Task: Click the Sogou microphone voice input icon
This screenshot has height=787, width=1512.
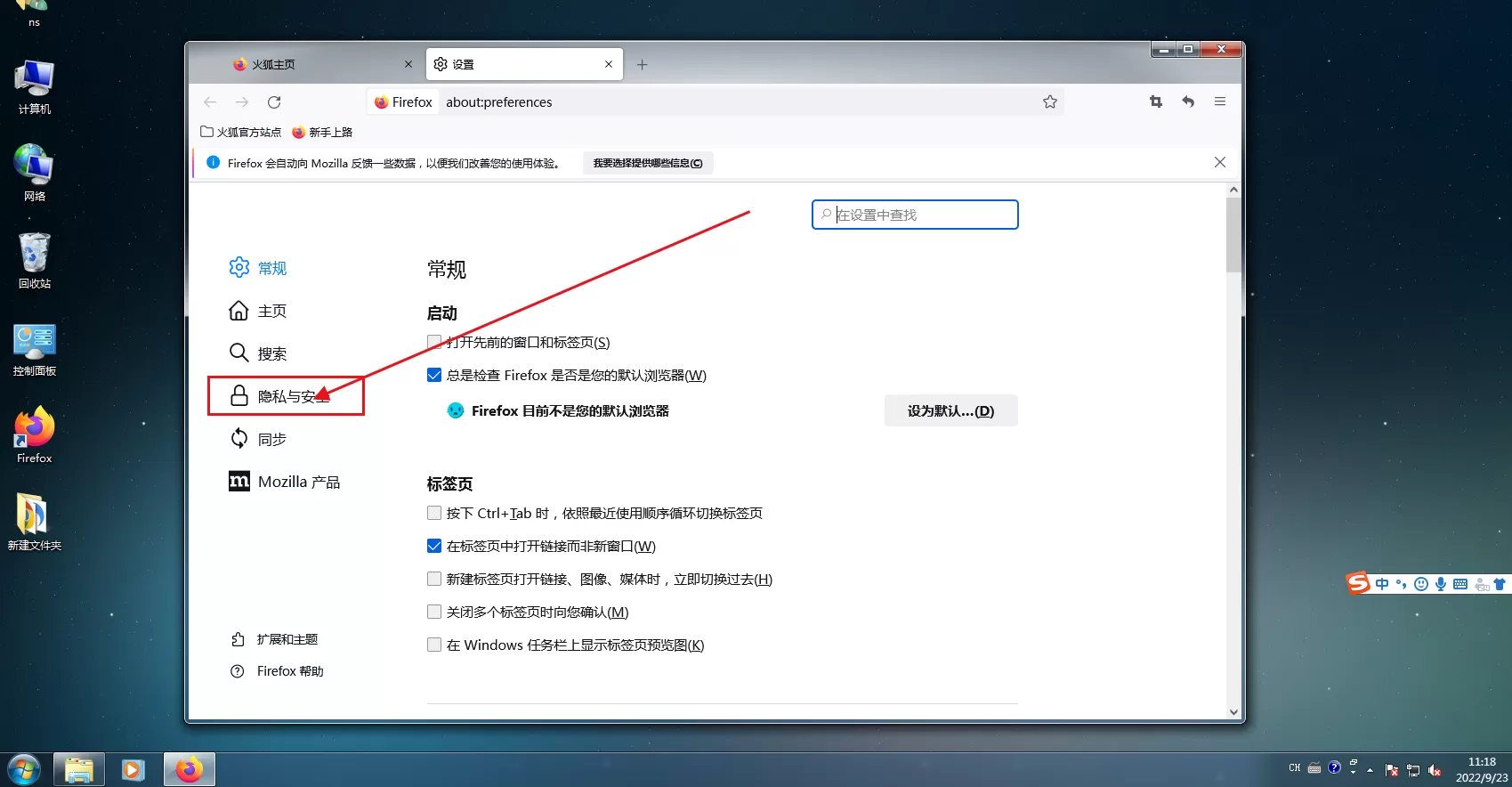Action: [1441, 584]
